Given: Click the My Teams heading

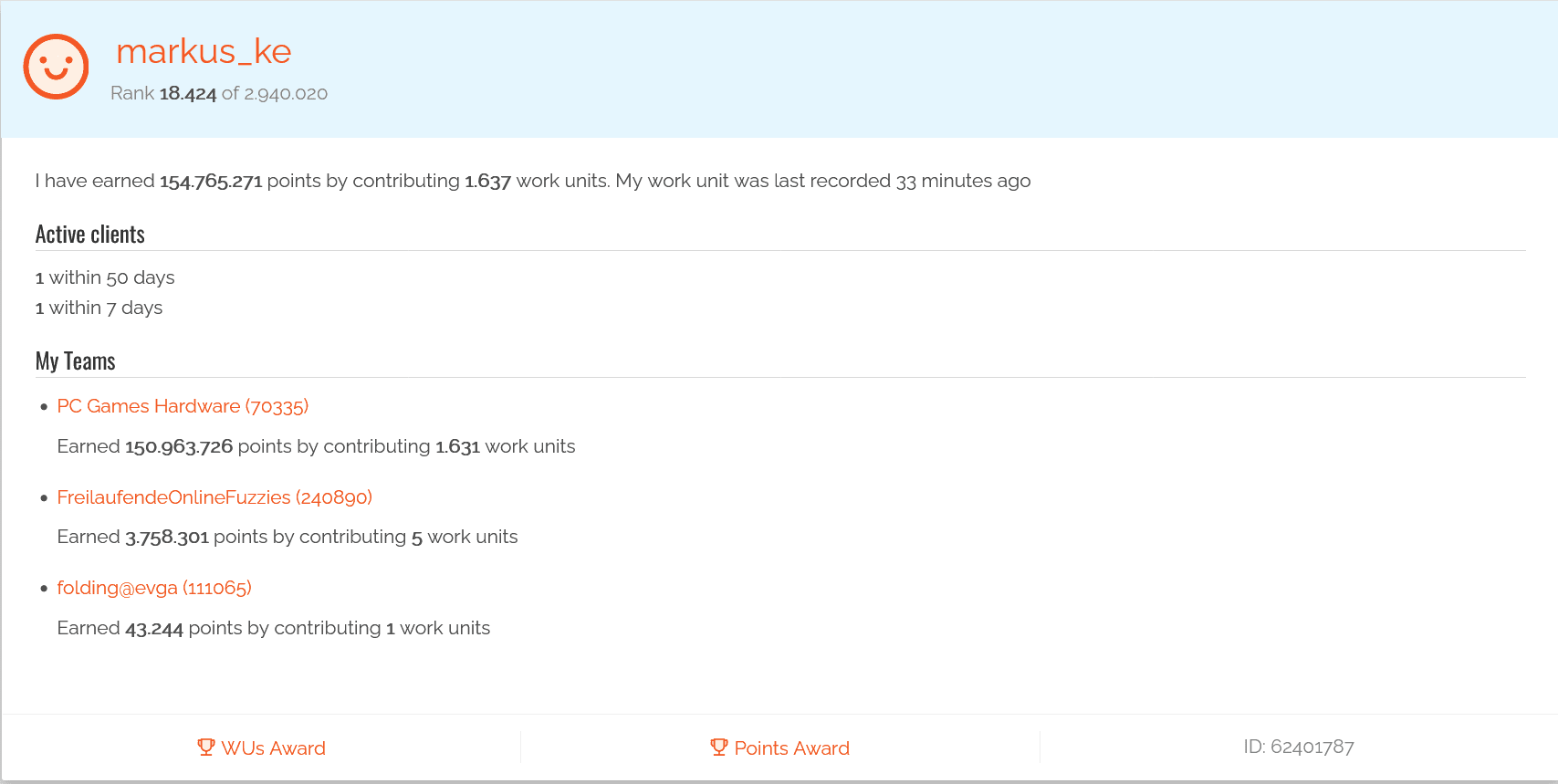Looking at the screenshot, I should [x=76, y=361].
